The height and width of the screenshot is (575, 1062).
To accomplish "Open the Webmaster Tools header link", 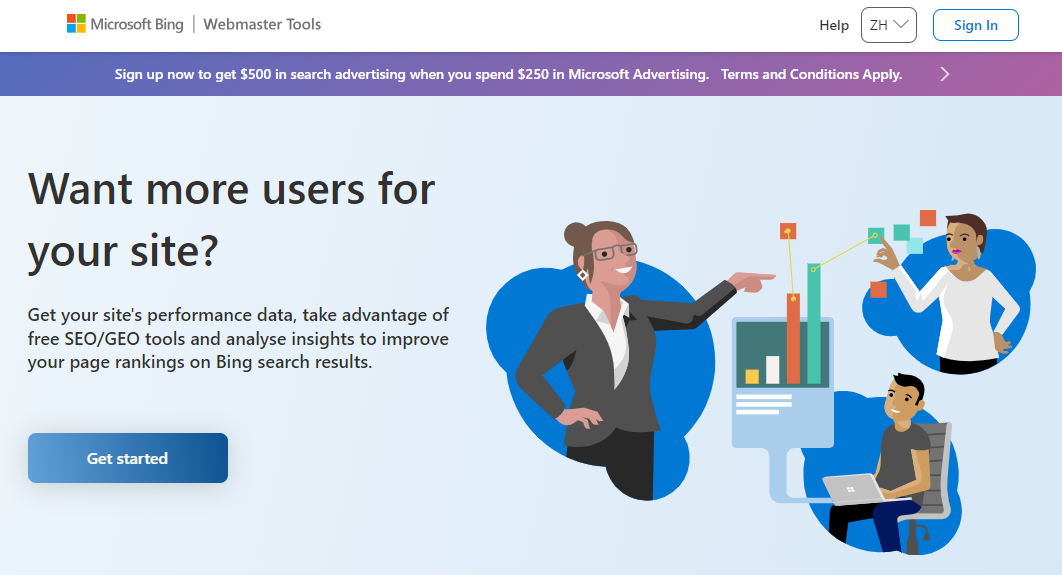I will click(262, 24).
